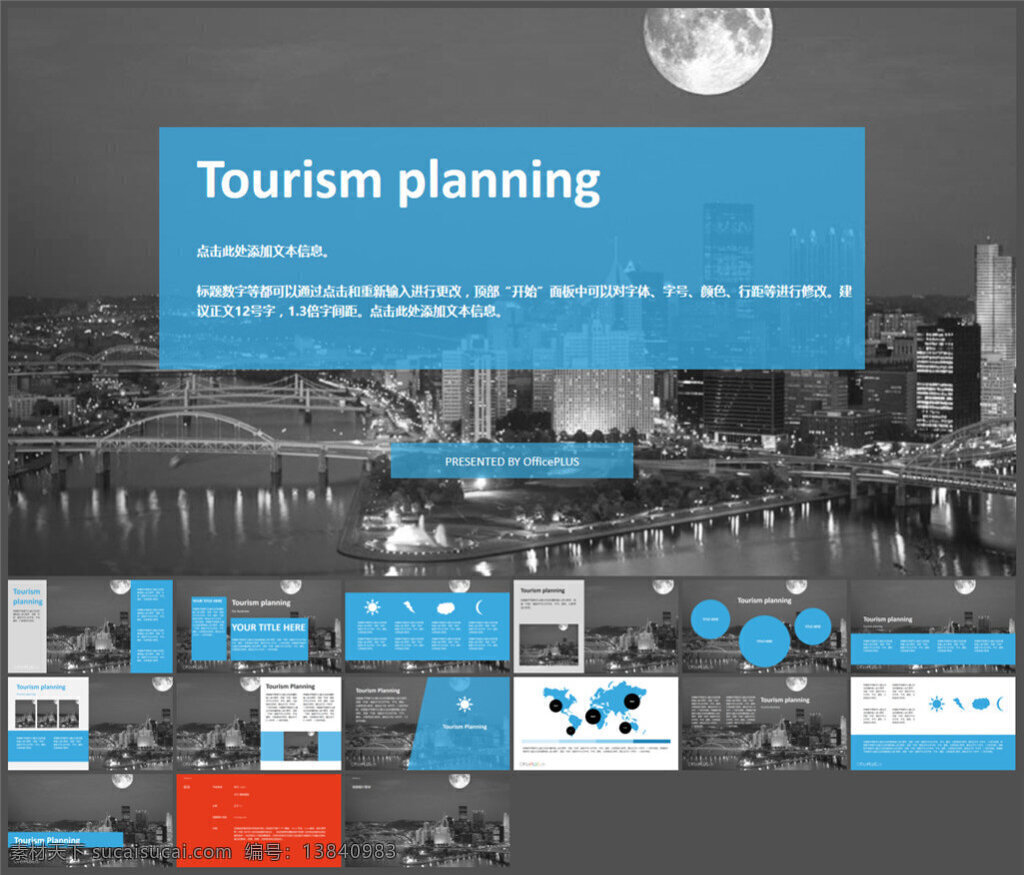Open the three blue circles slide thumbnail

764,626
